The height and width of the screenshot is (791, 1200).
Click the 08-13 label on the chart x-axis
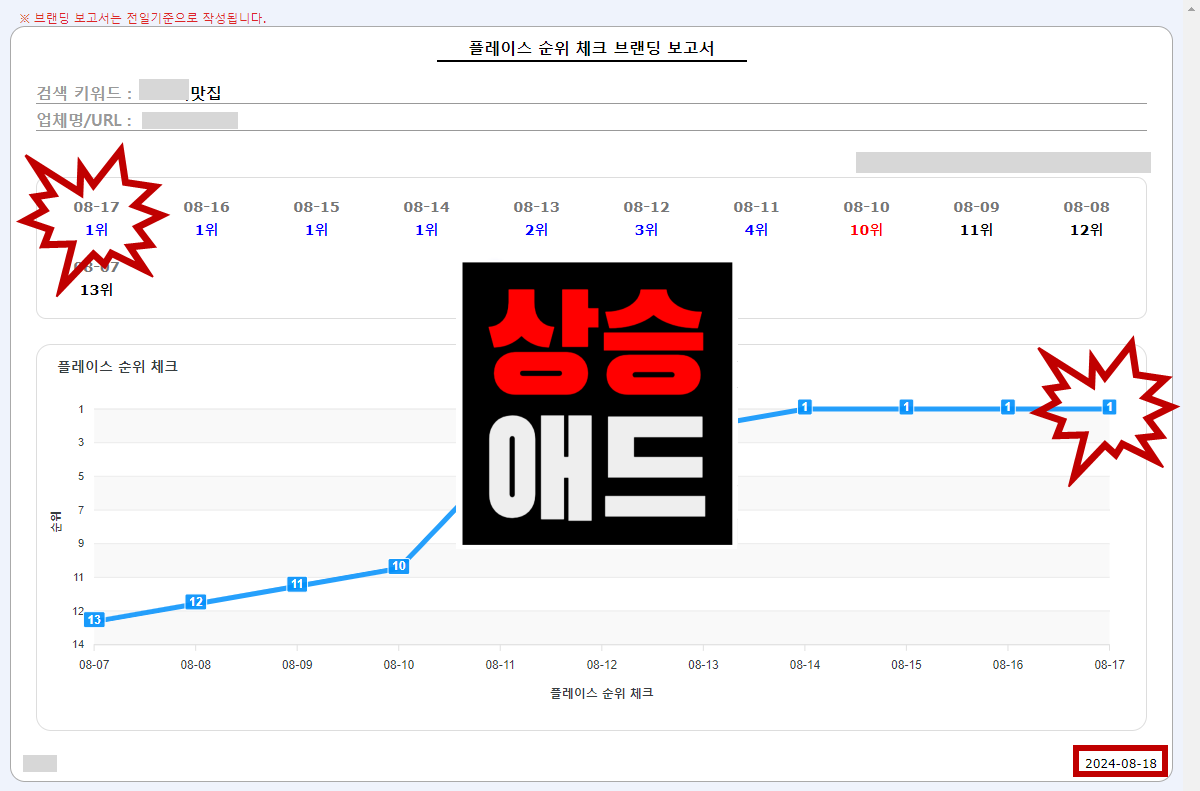click(703, 664)
